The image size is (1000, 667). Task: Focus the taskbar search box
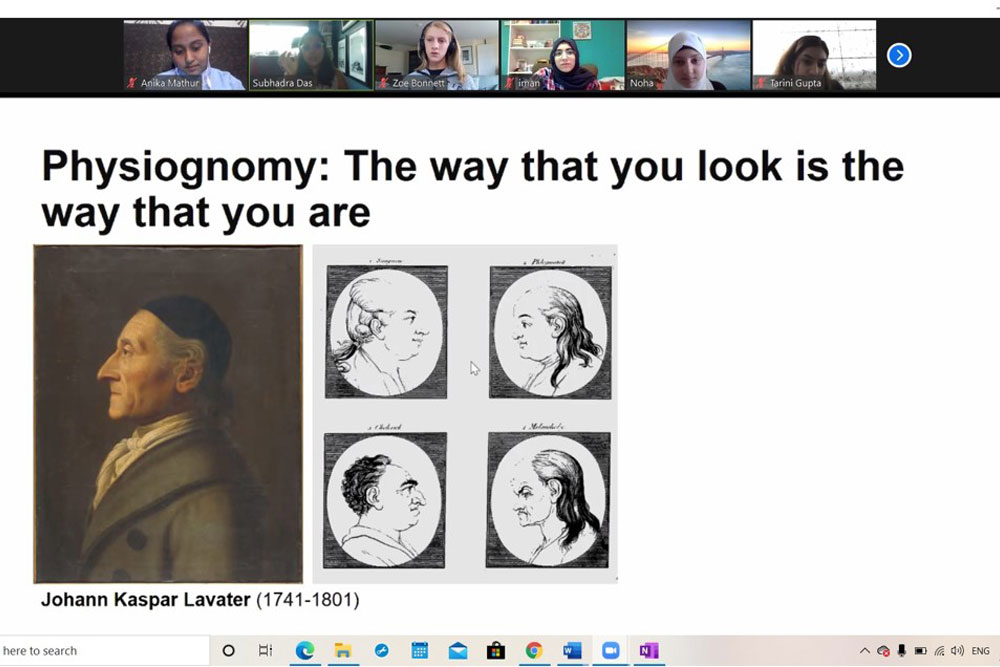point(105,650)
